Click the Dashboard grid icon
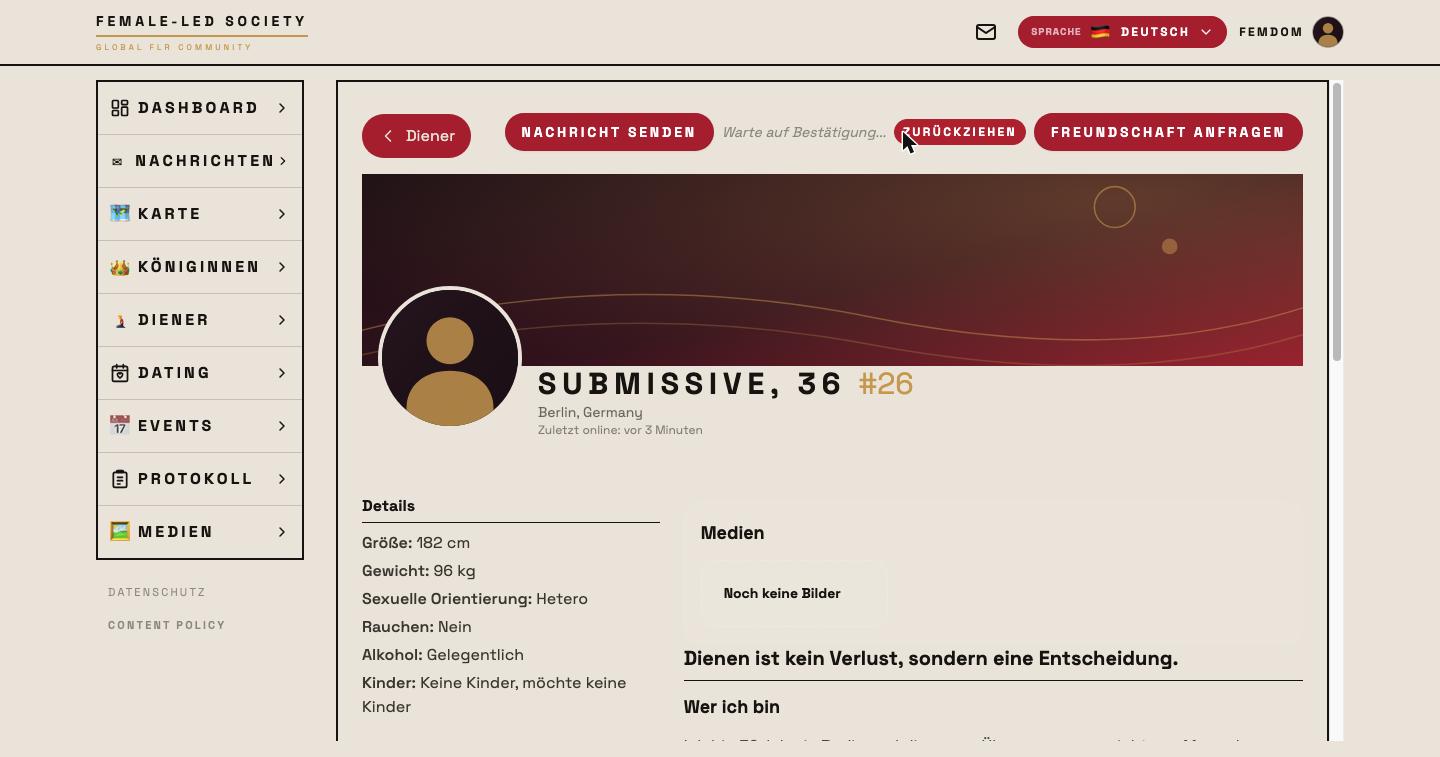Image resolution: width=1440 pixels, height=757 pixels. point(120,108)
